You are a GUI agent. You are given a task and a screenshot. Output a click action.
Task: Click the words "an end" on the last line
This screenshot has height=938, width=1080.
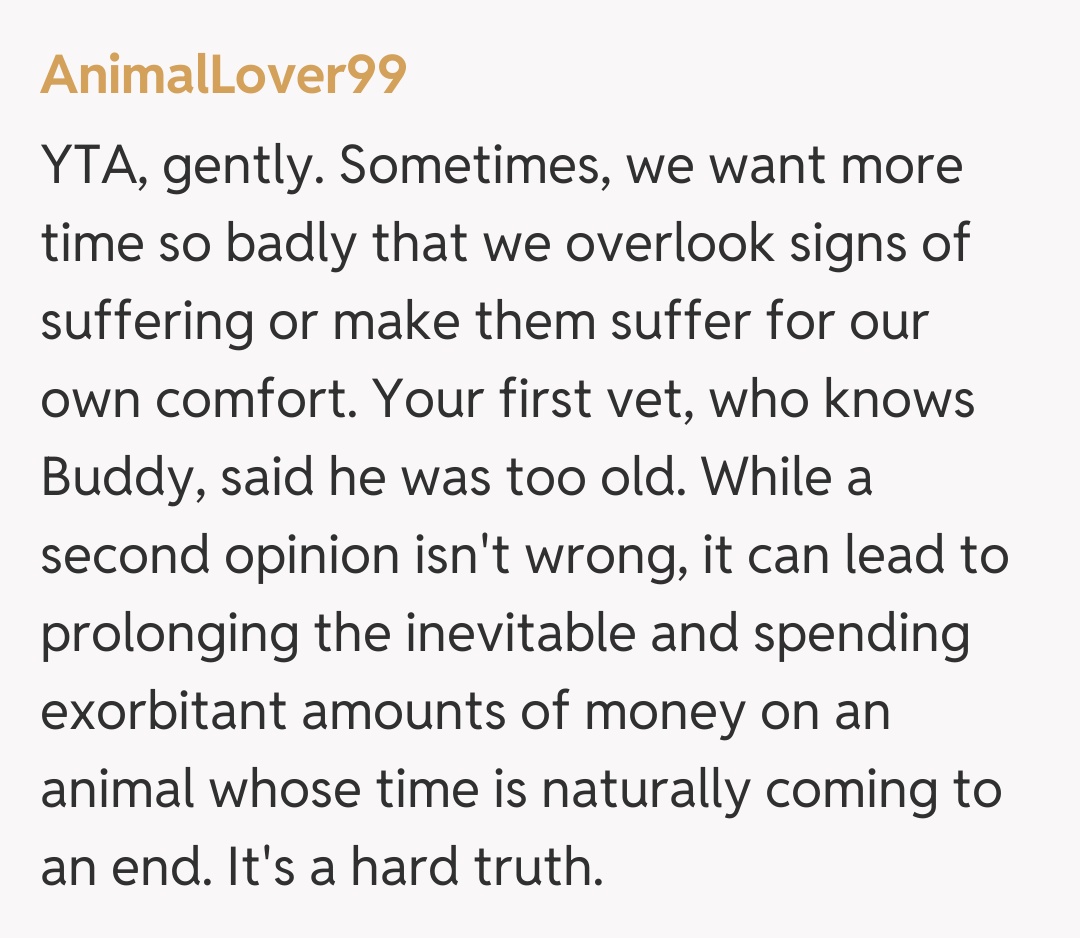pyautogui.click(x=110, y=868)
